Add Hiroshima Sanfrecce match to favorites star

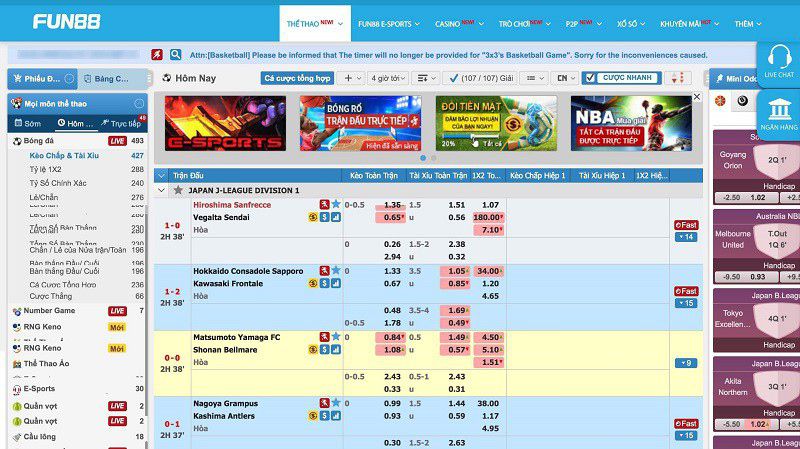point(336,204)
